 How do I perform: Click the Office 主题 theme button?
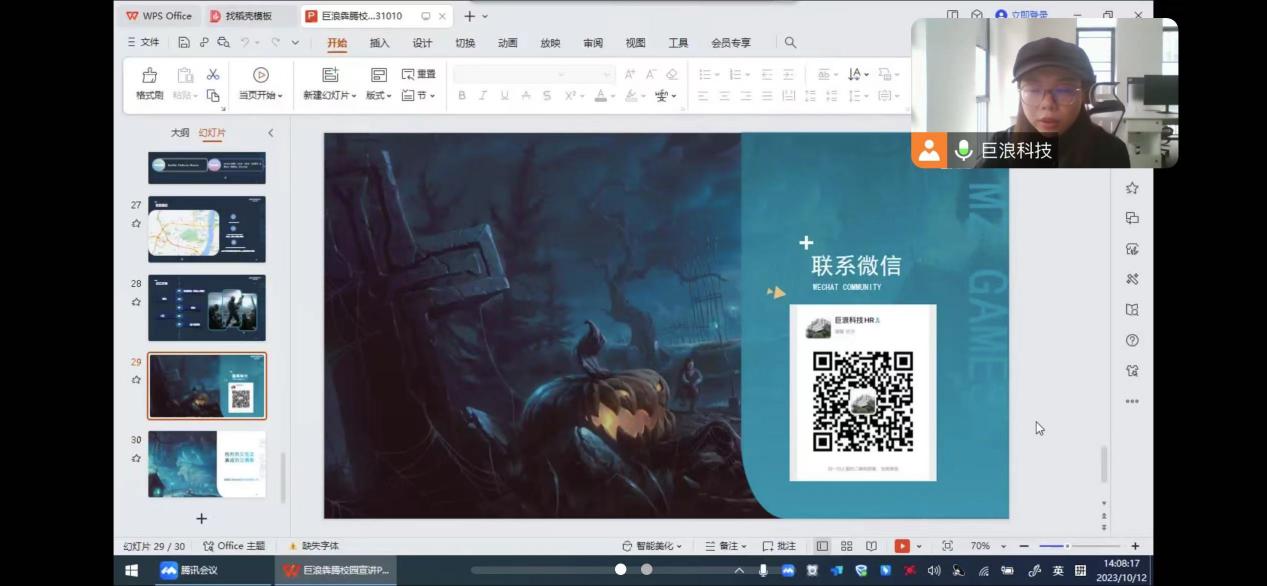point(234,546)
